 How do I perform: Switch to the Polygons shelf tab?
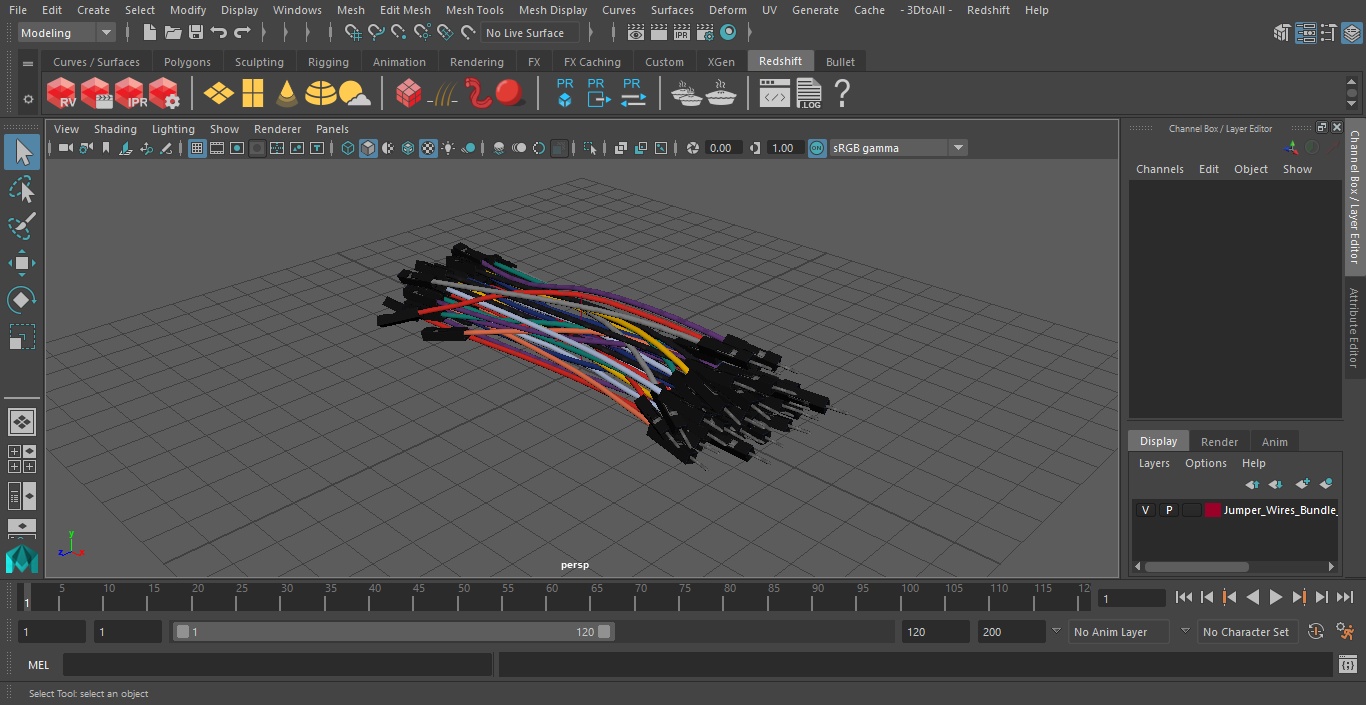[187, 62]
